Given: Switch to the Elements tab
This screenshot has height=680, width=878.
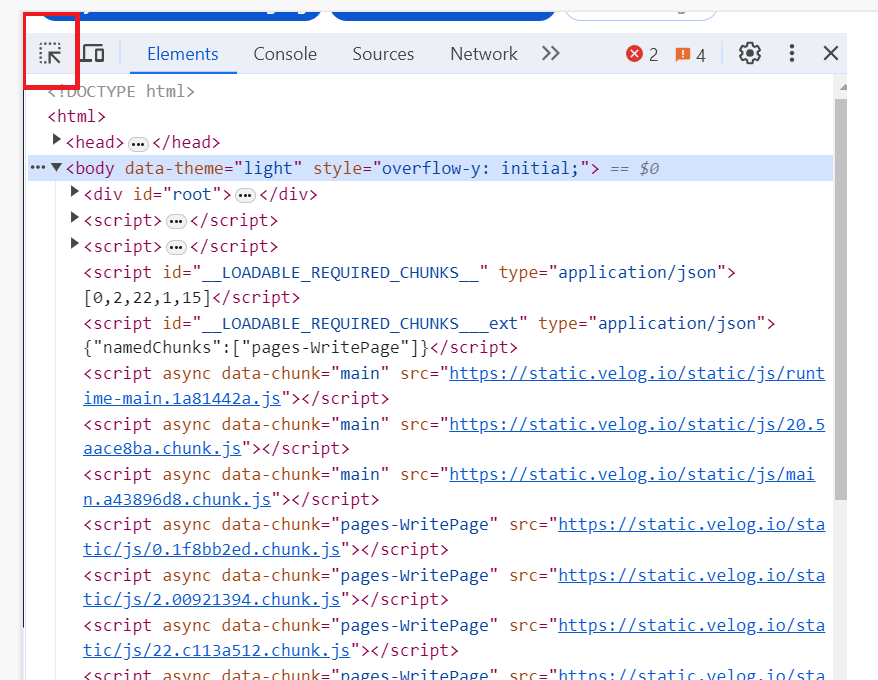Looking at the screenshot, I should pos(183,54).
